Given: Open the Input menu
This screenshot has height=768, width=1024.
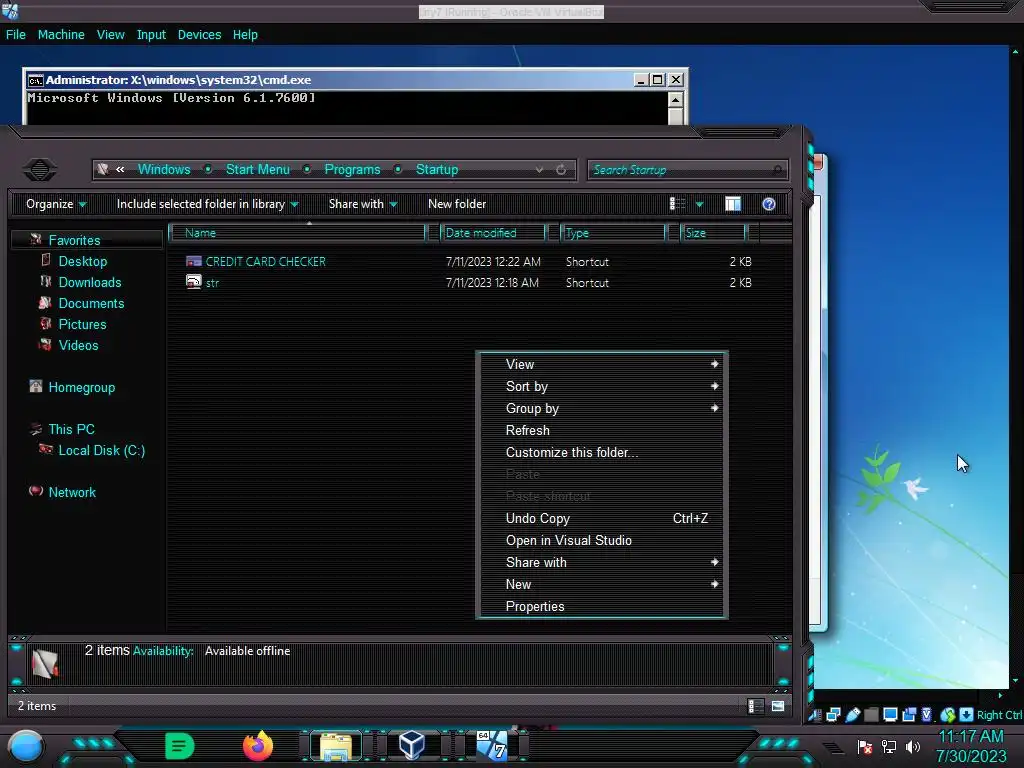Looking at the screenshot, I should pyautogui.click(x=151, y=35).
